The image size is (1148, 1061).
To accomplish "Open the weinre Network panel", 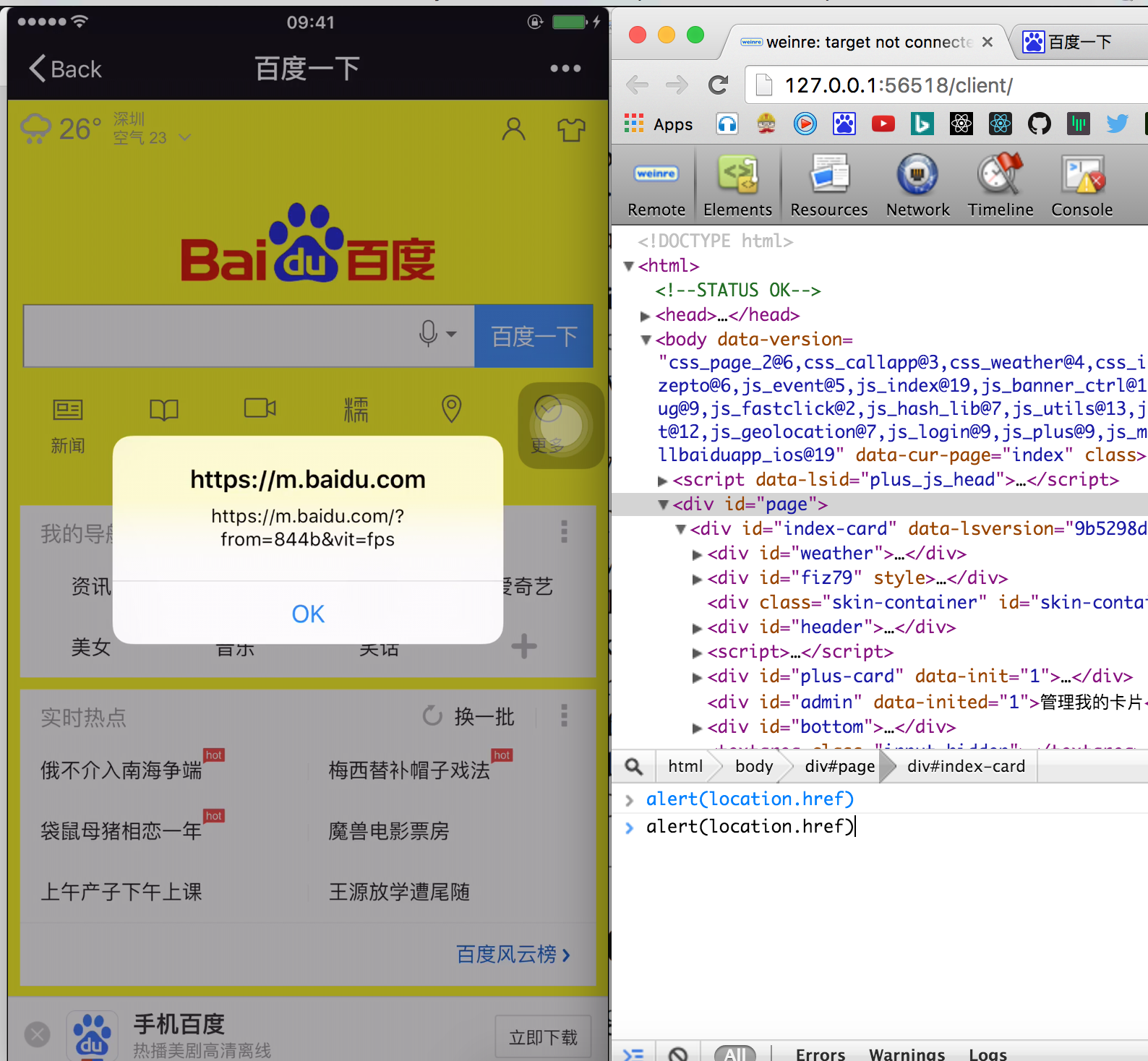I will pyautogui.click(x=917, y=185).
